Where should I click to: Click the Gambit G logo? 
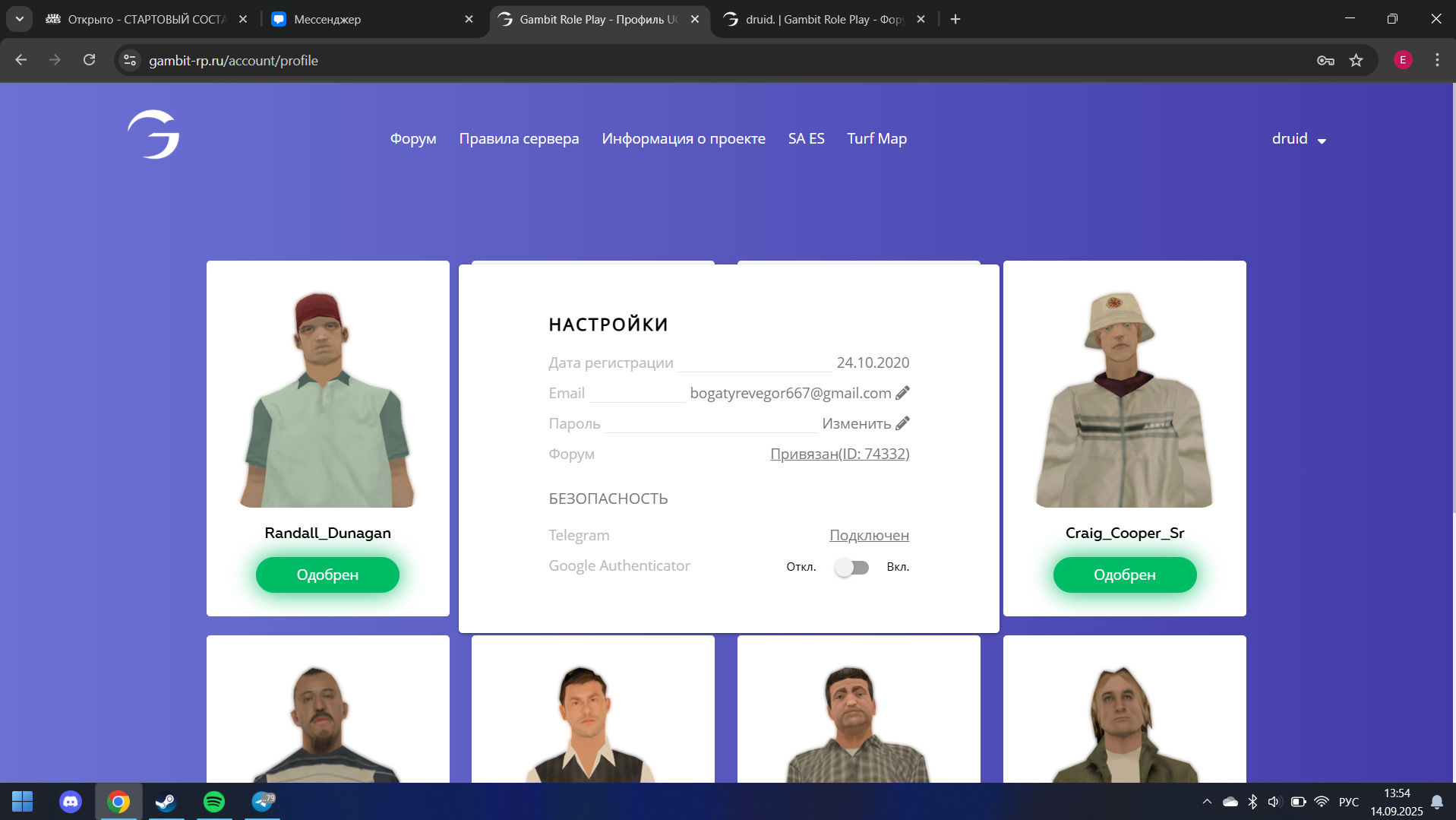tap(153, 135)
